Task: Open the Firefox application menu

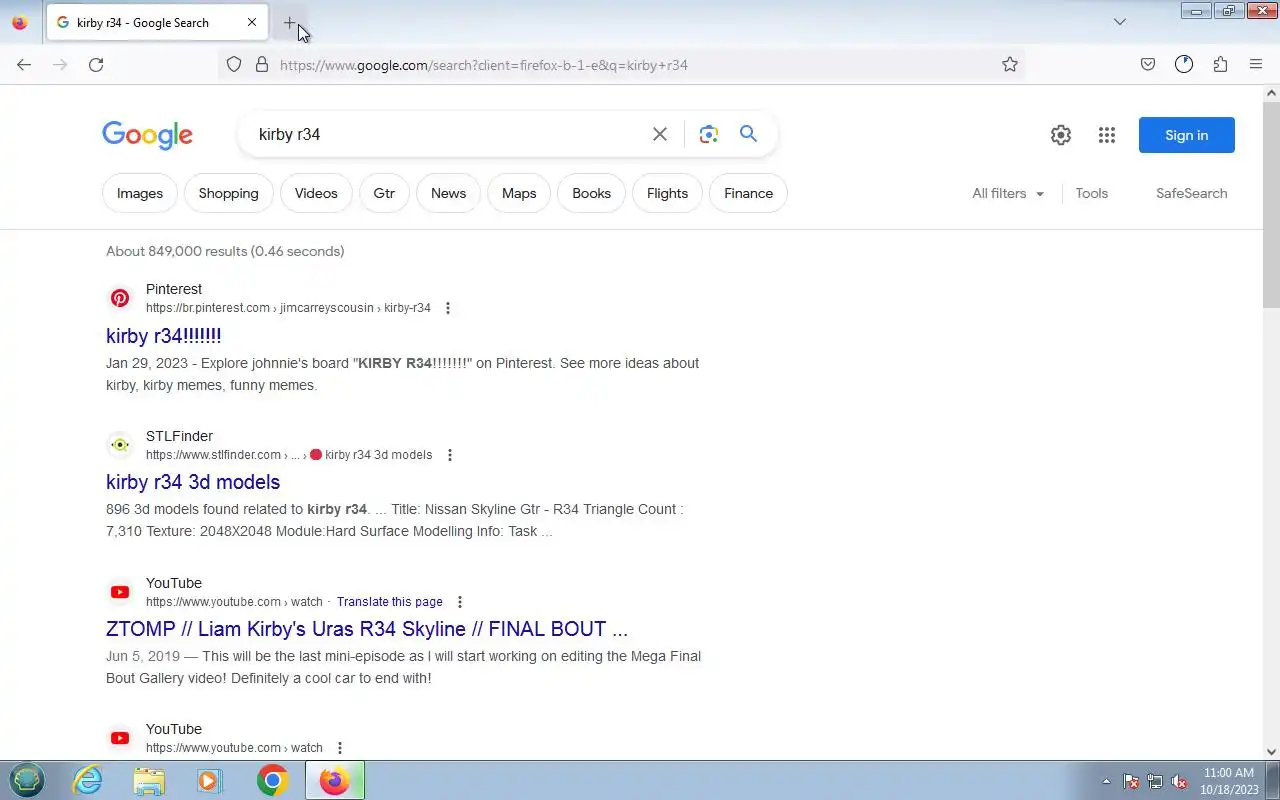Action: pos(1256,65)
